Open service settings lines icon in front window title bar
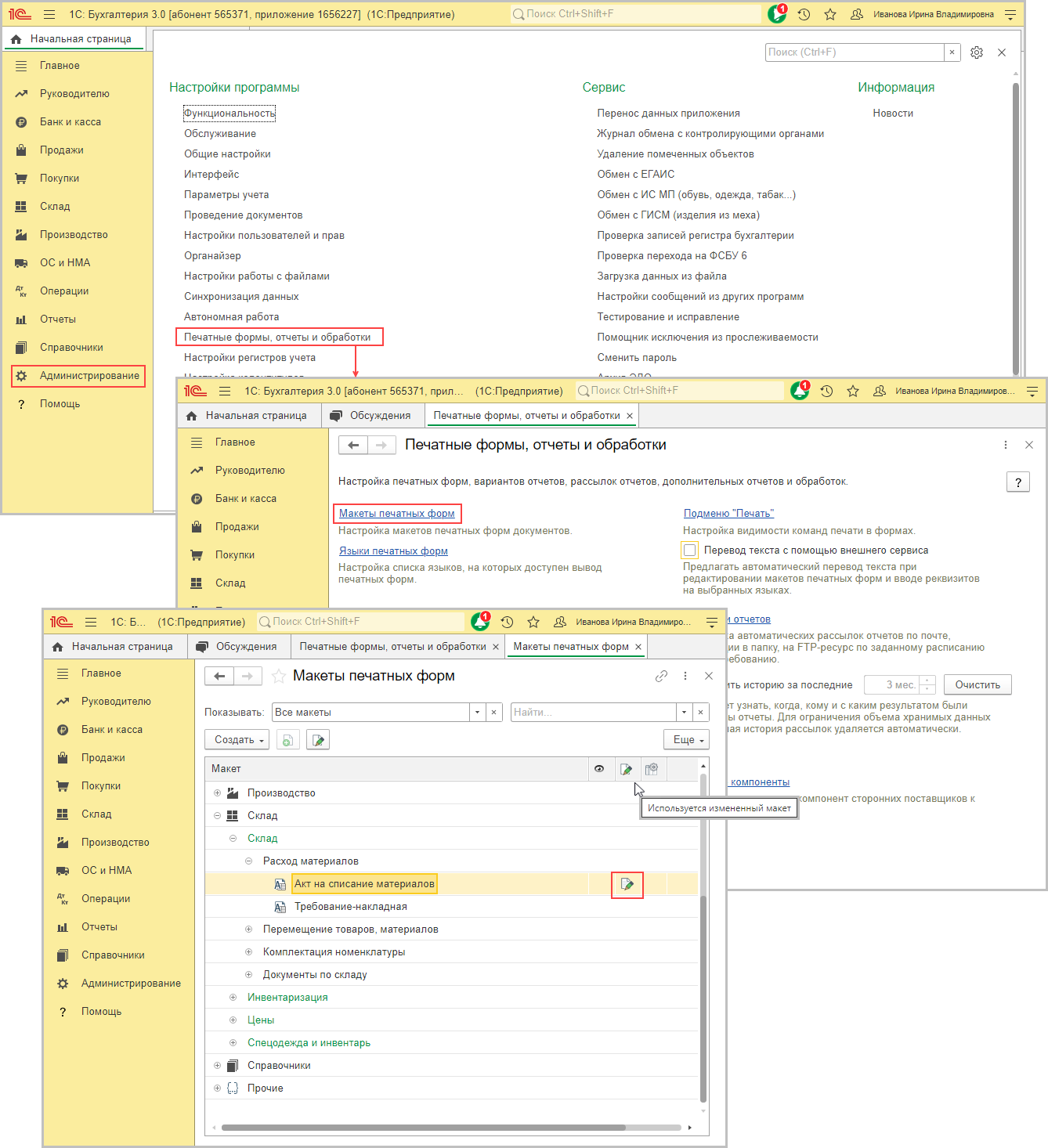 point(712,622)
